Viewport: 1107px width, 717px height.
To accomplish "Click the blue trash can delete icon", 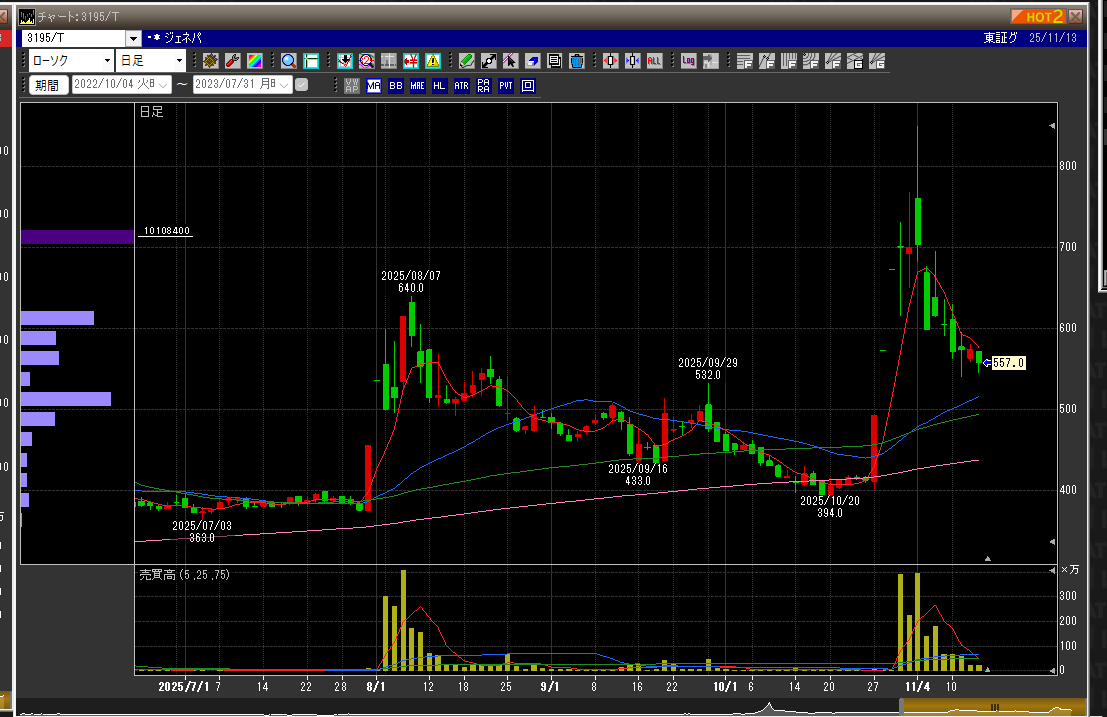I will [x=576, y=61].
